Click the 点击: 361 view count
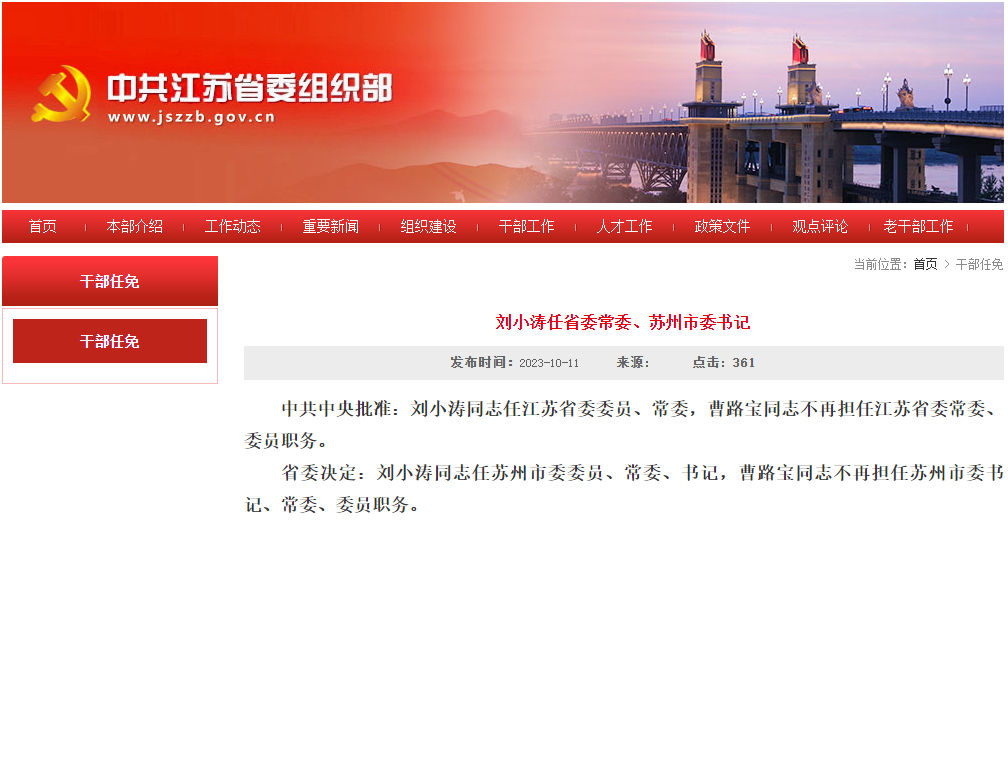 [723, 362]
